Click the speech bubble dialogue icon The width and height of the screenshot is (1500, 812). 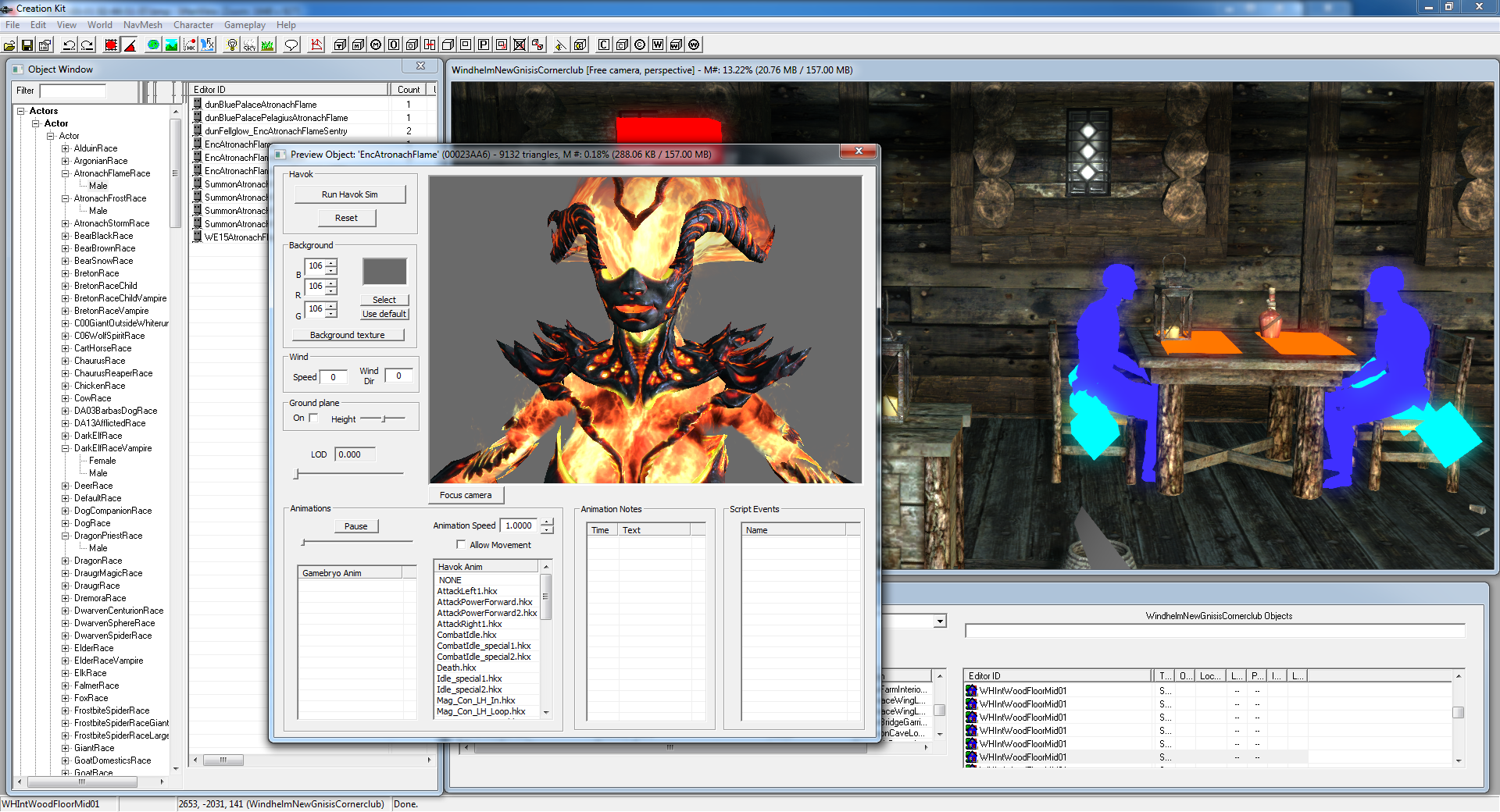(x=291, y=45)
